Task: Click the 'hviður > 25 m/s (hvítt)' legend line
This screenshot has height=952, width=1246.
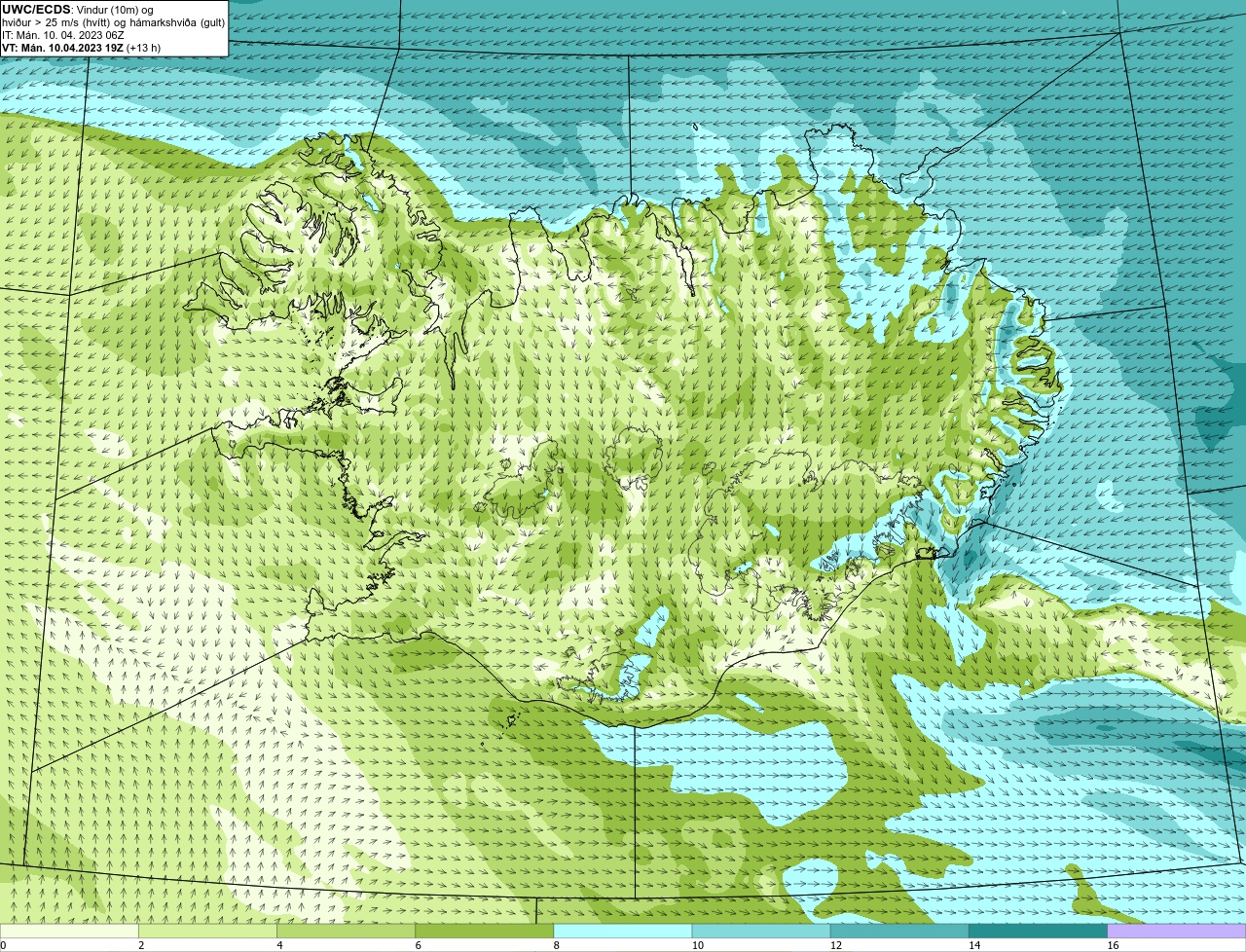Action: coord(58,22)
